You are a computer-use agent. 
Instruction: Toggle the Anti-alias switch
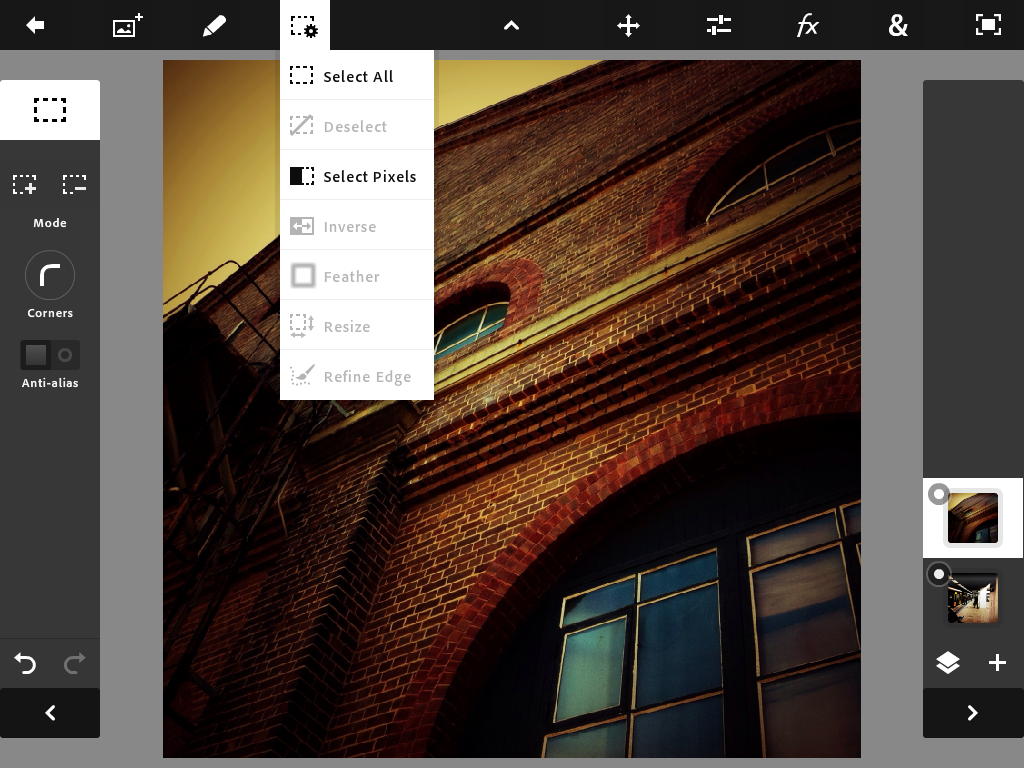pos(50,355)
